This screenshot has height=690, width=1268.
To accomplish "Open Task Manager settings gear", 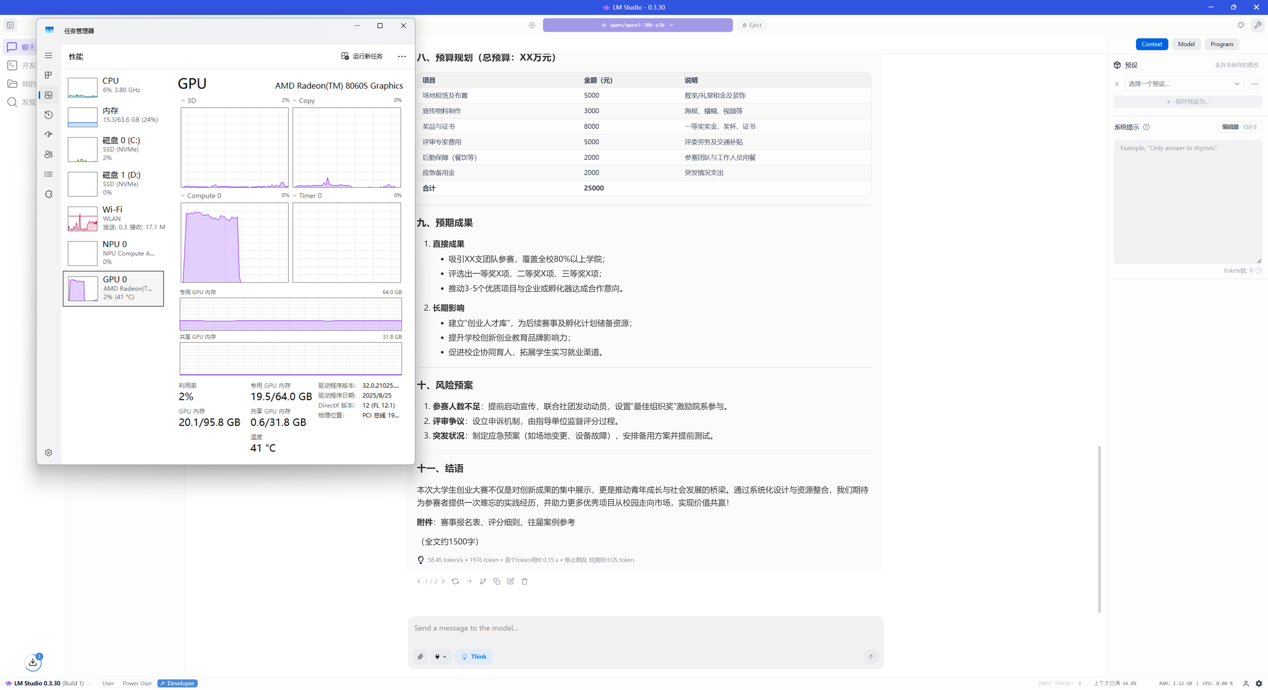I will coord(48,453).
